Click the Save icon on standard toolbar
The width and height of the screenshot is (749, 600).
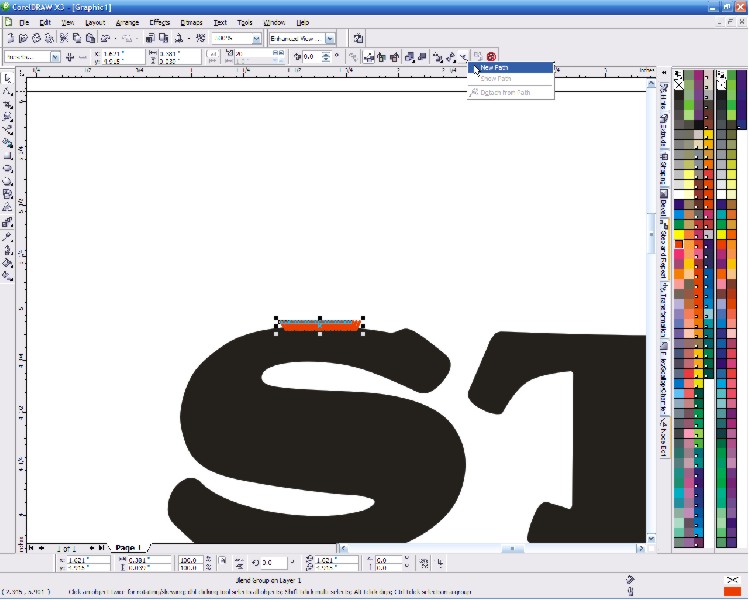pos(36,38)
